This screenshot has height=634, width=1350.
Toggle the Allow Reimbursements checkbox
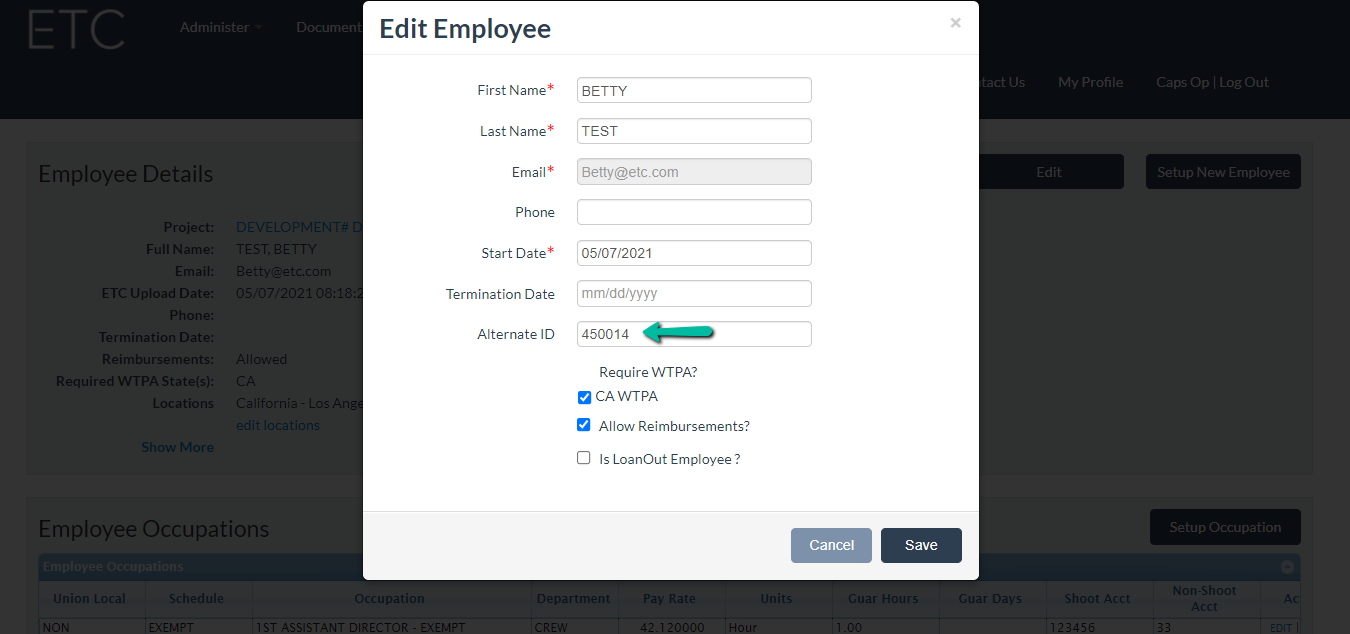(584, 425)
